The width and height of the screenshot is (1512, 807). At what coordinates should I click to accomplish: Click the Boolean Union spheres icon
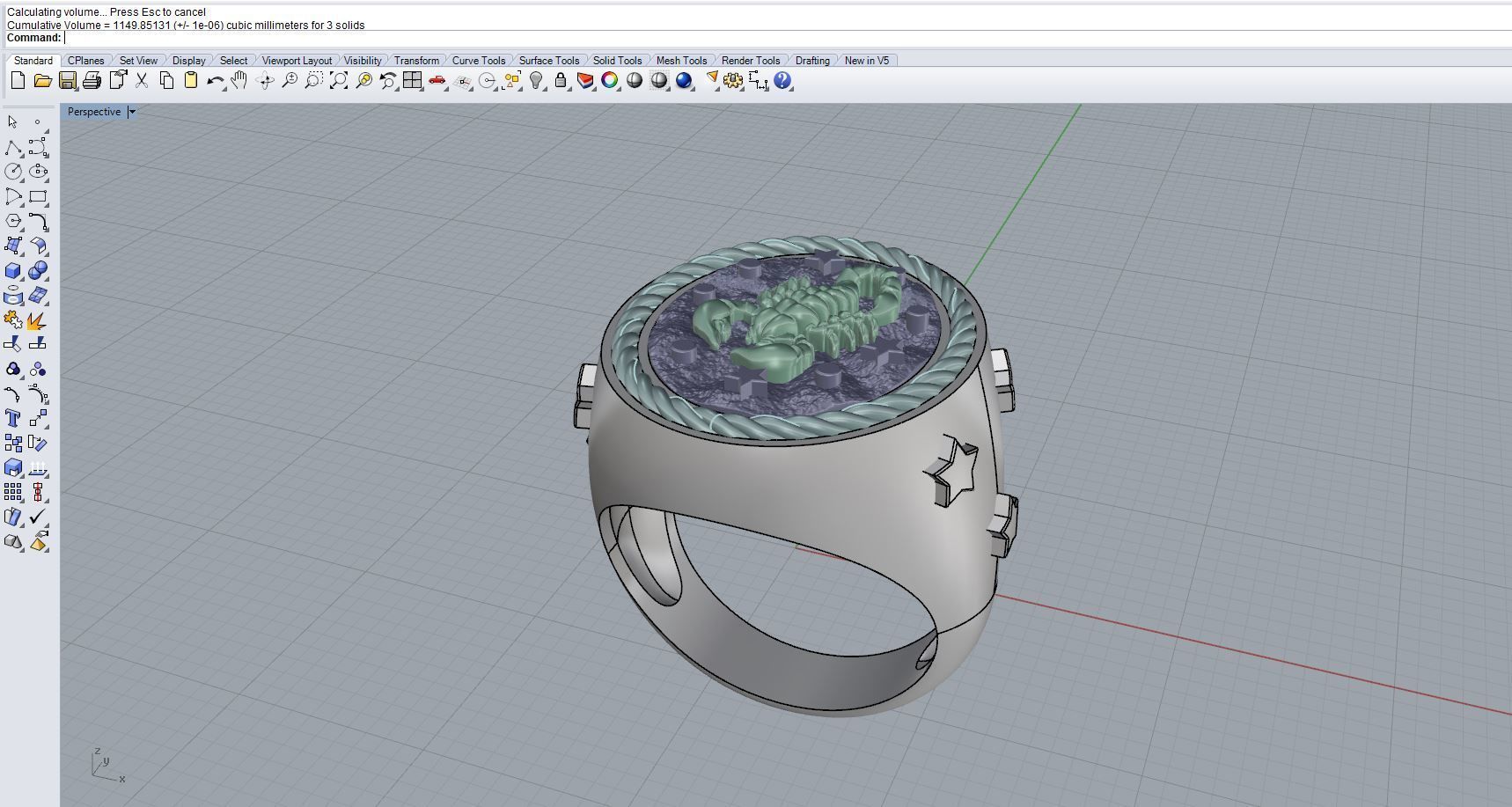pyautogui.click(x=38, y=271)
